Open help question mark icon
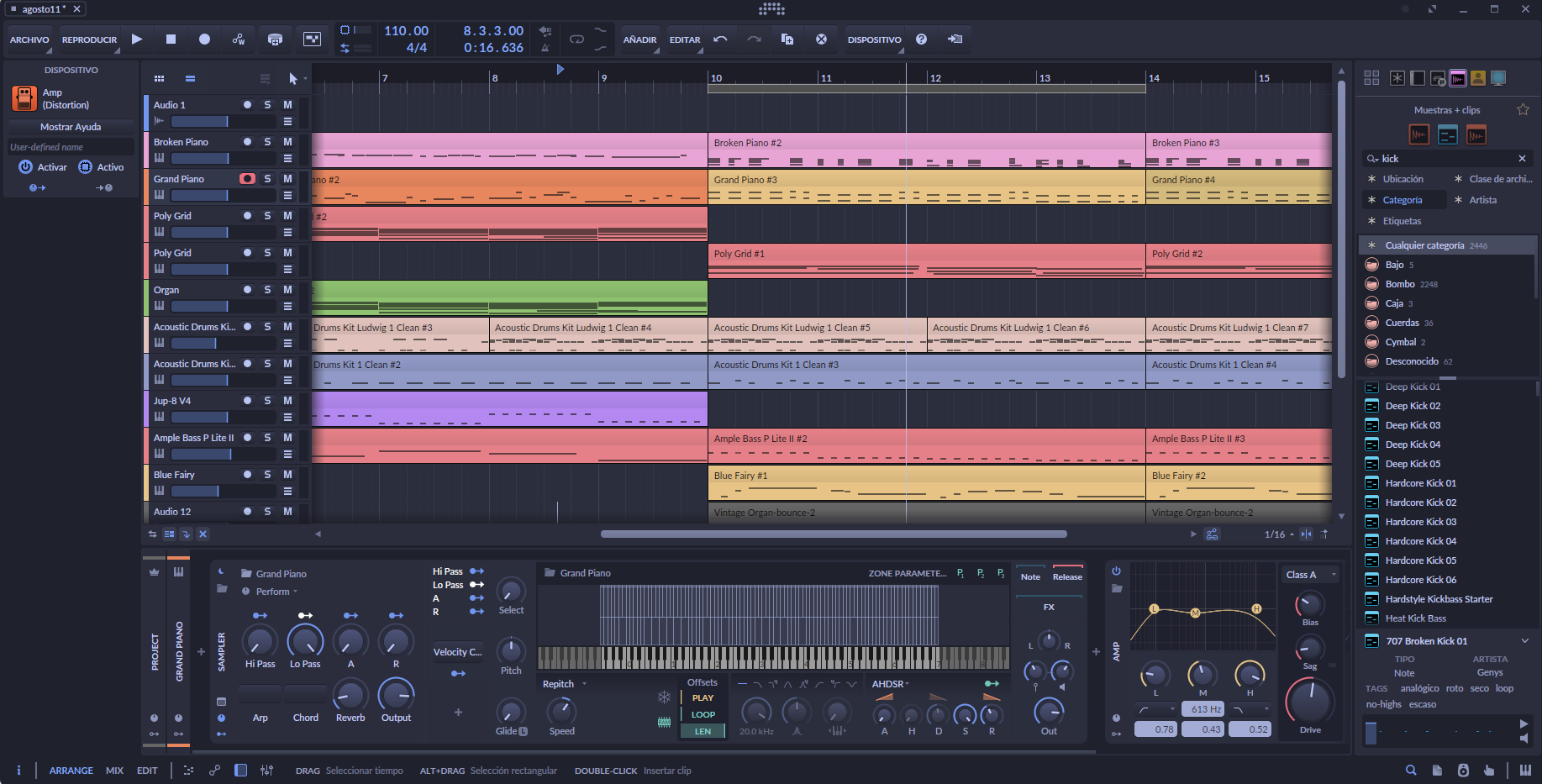Screen dimensions: 1542x784 921,39
